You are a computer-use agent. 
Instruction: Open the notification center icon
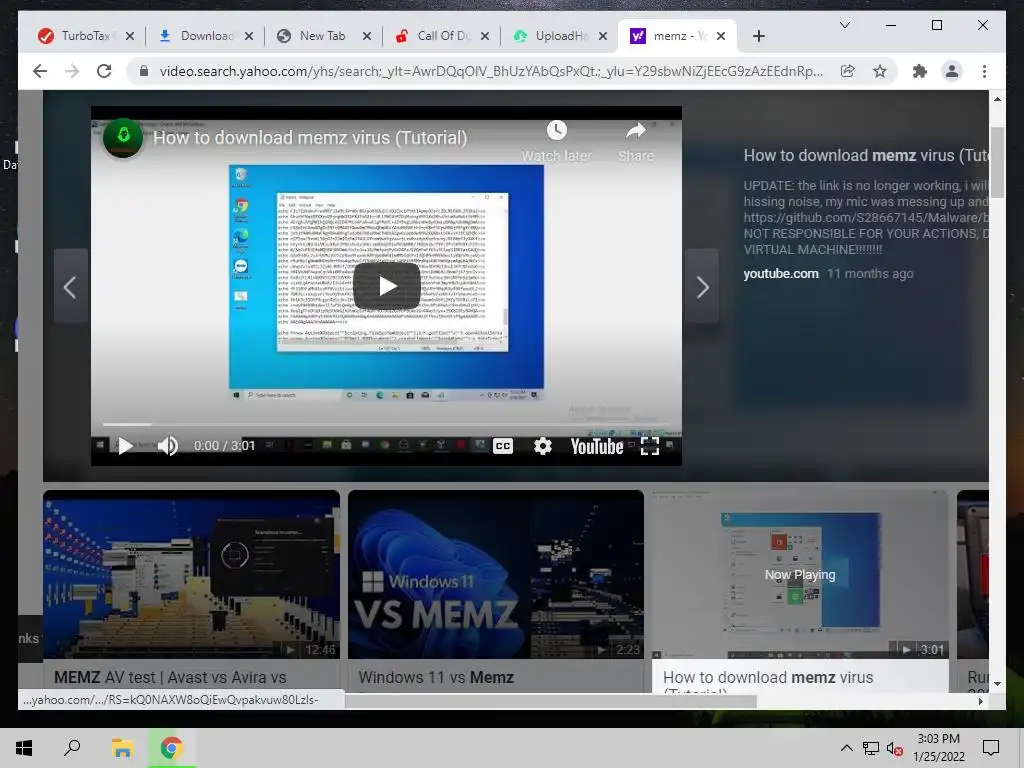991,748
